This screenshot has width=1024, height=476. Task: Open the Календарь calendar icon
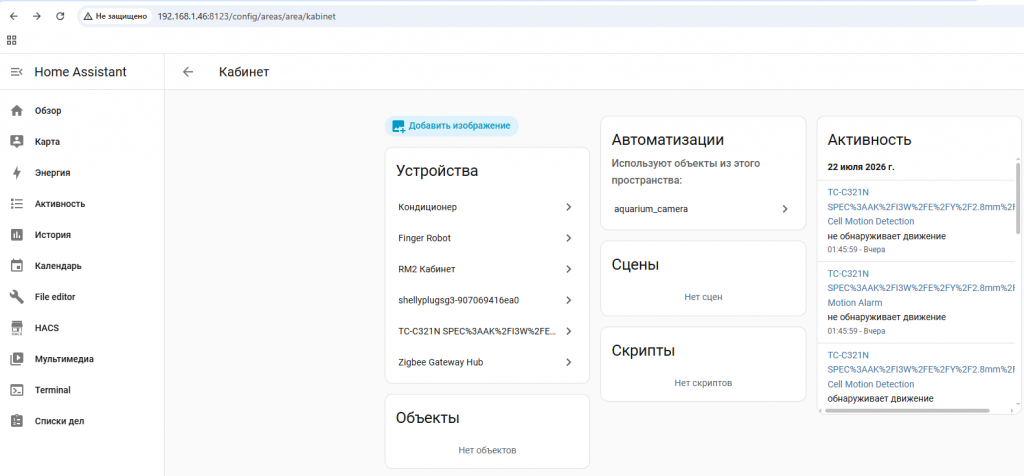17,266
